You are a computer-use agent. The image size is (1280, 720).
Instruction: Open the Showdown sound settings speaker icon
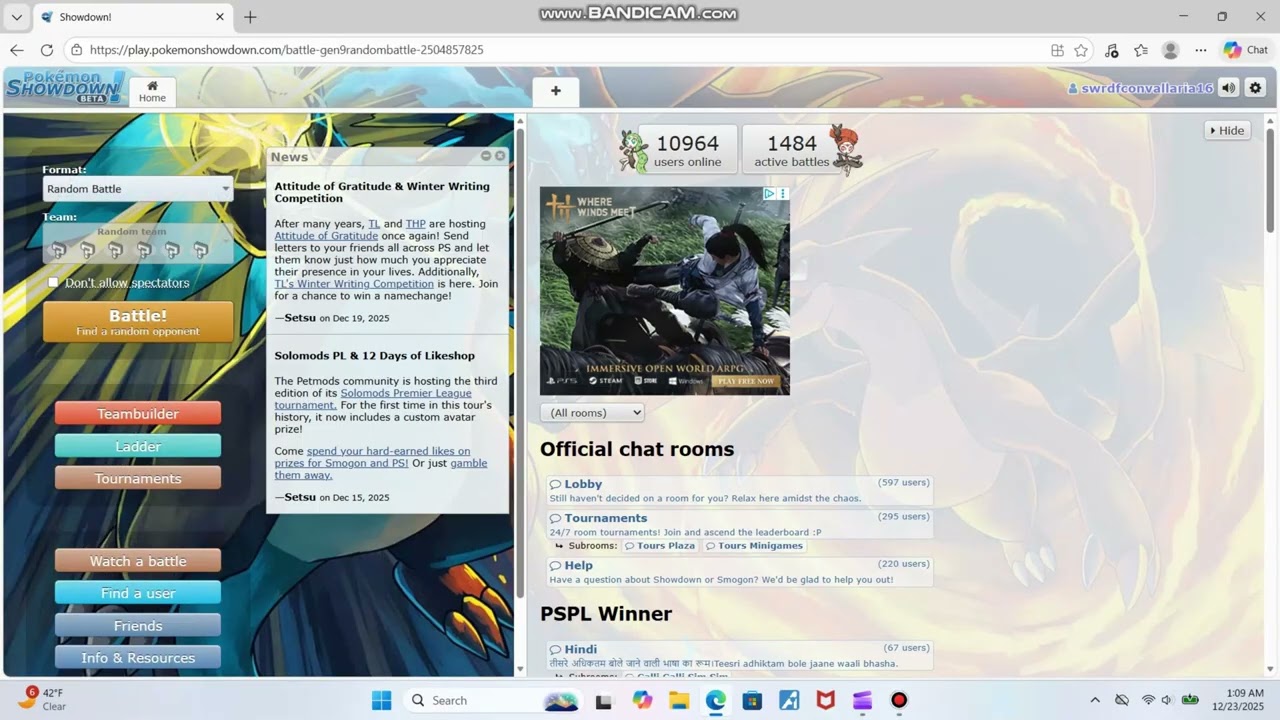coord(1229,88)
